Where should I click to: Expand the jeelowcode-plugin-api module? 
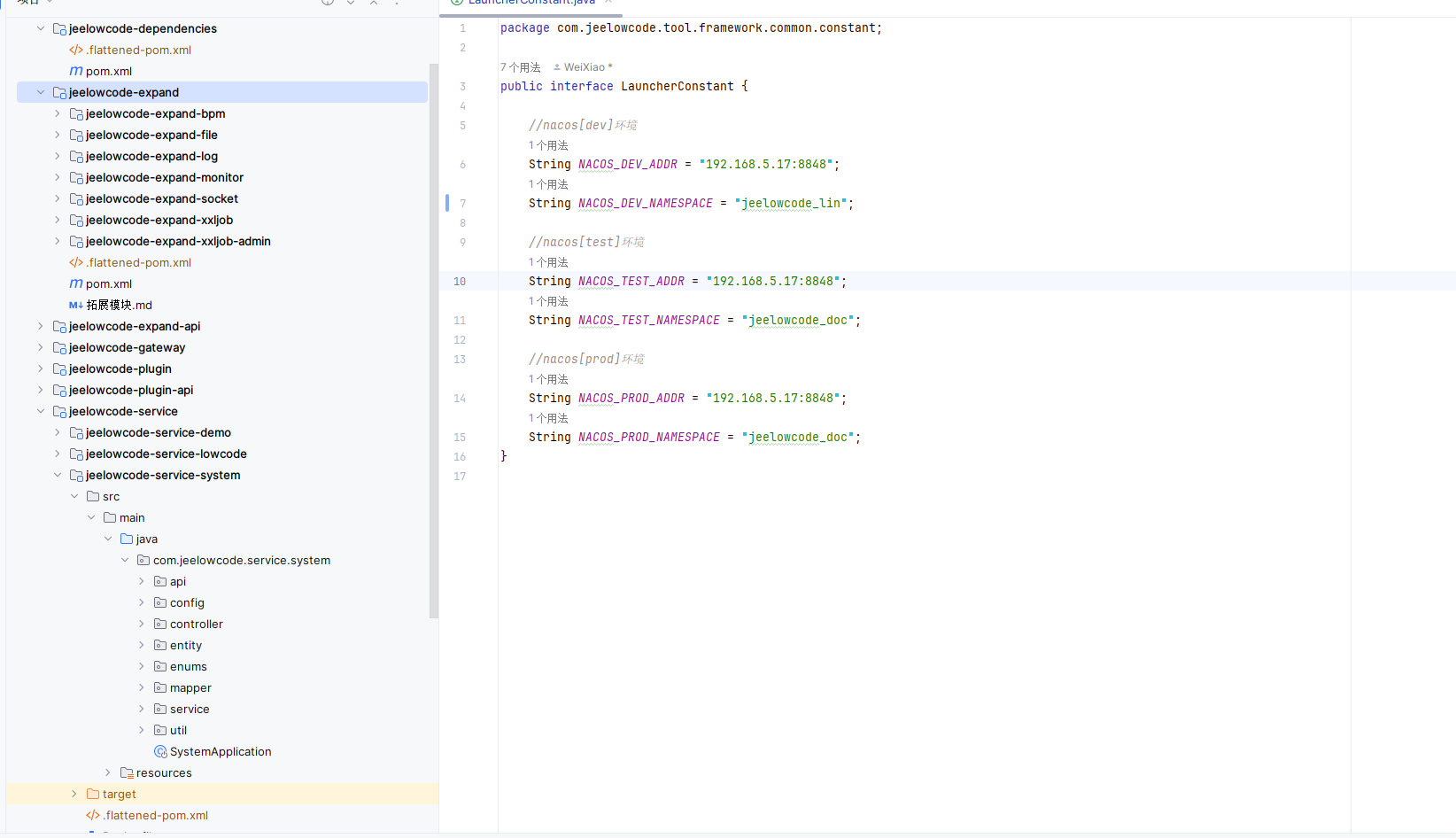click(x=41, y=390)
